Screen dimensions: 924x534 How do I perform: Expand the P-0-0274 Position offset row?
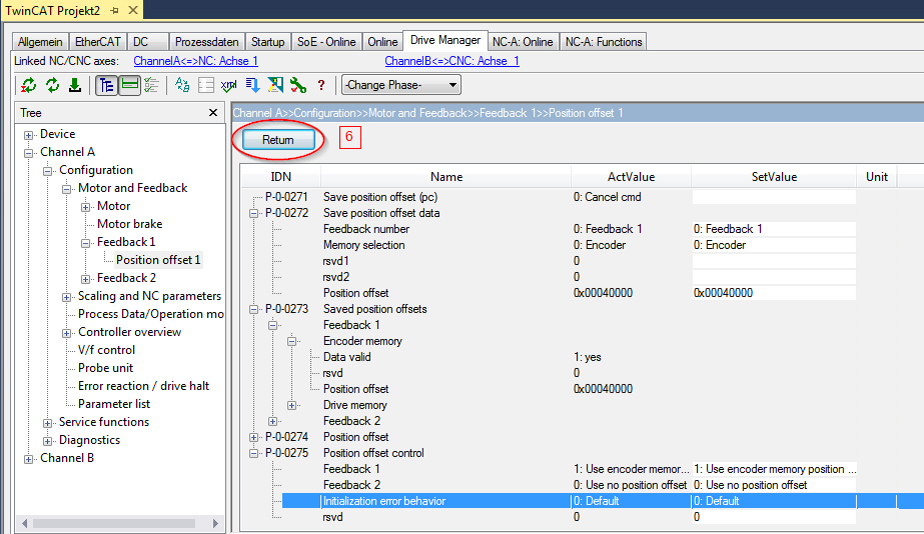coord(253,437)
